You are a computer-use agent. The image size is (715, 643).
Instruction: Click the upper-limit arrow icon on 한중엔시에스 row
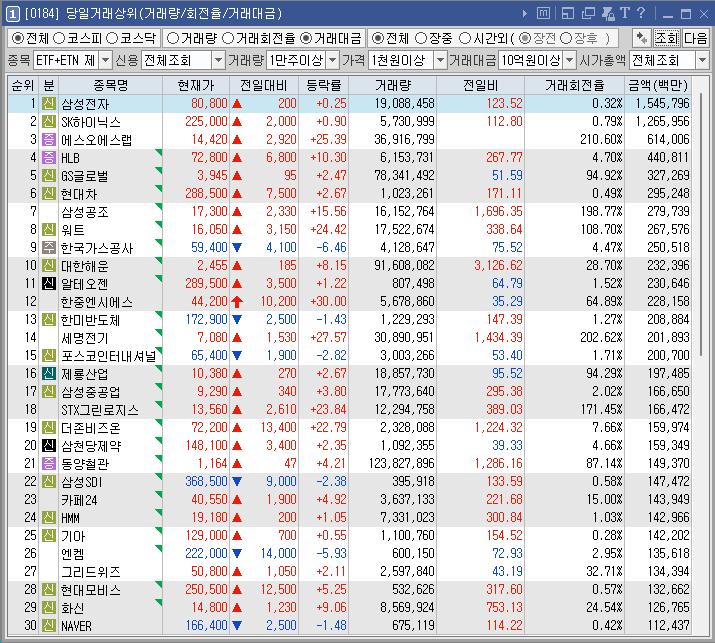point(237,301)
